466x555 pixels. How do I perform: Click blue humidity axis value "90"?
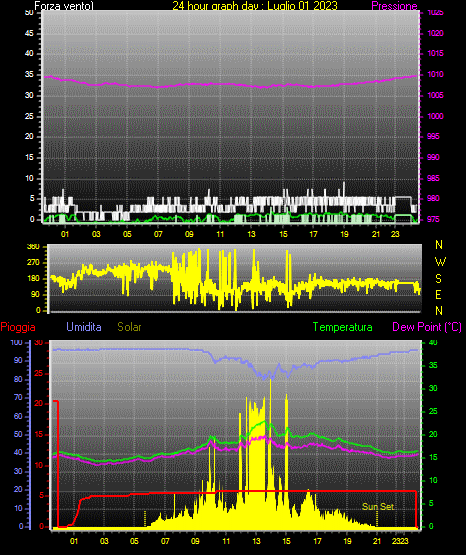coord(18,360)
